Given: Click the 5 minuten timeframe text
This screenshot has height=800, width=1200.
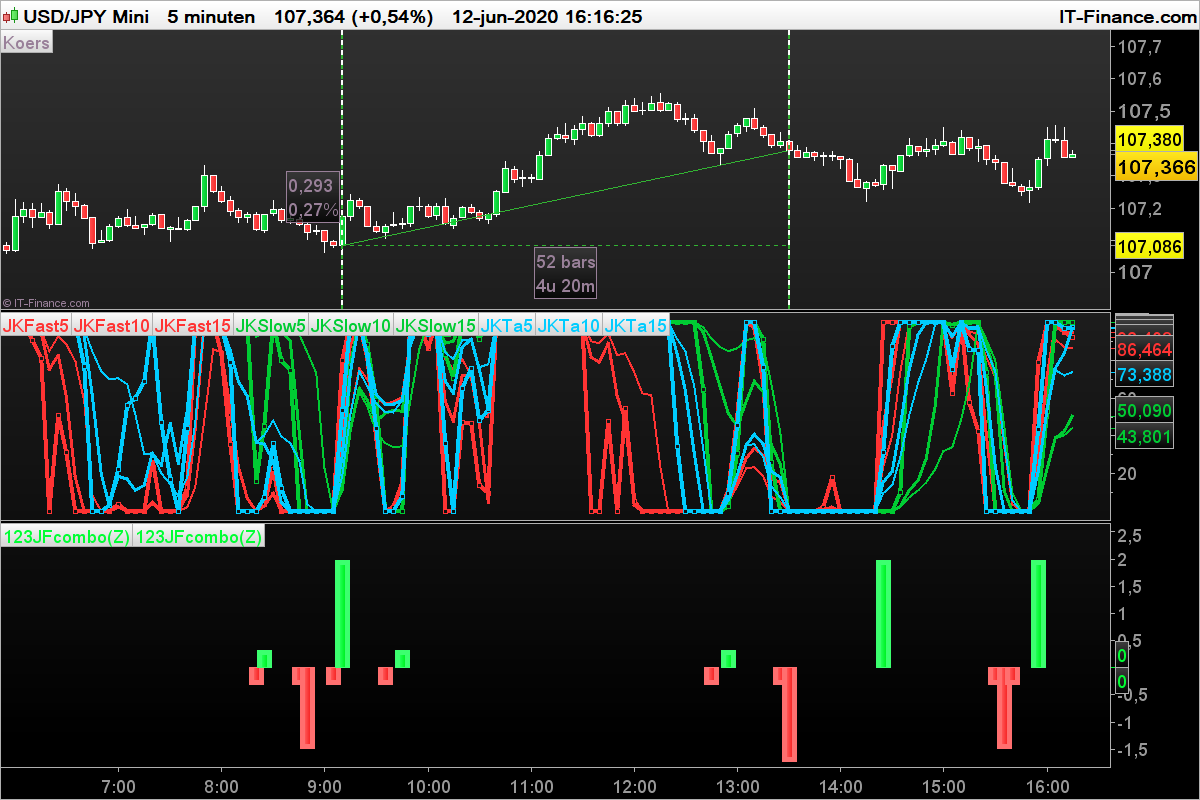Looking at the screenshot, I should click(x=211, y=16).
